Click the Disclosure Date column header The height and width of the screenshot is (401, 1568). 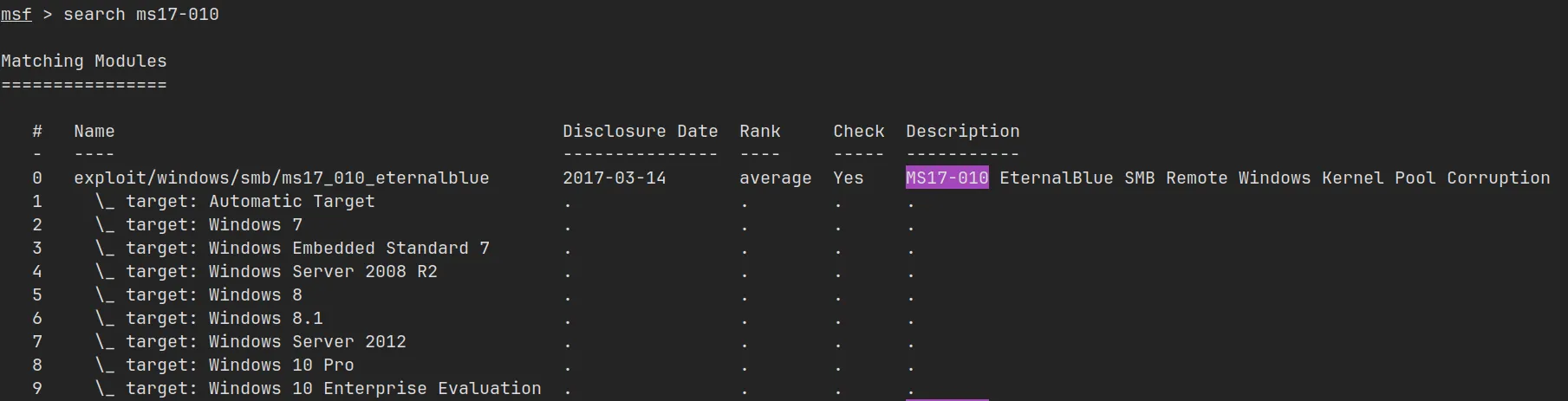pyautogui.click(x=640, y=132)
